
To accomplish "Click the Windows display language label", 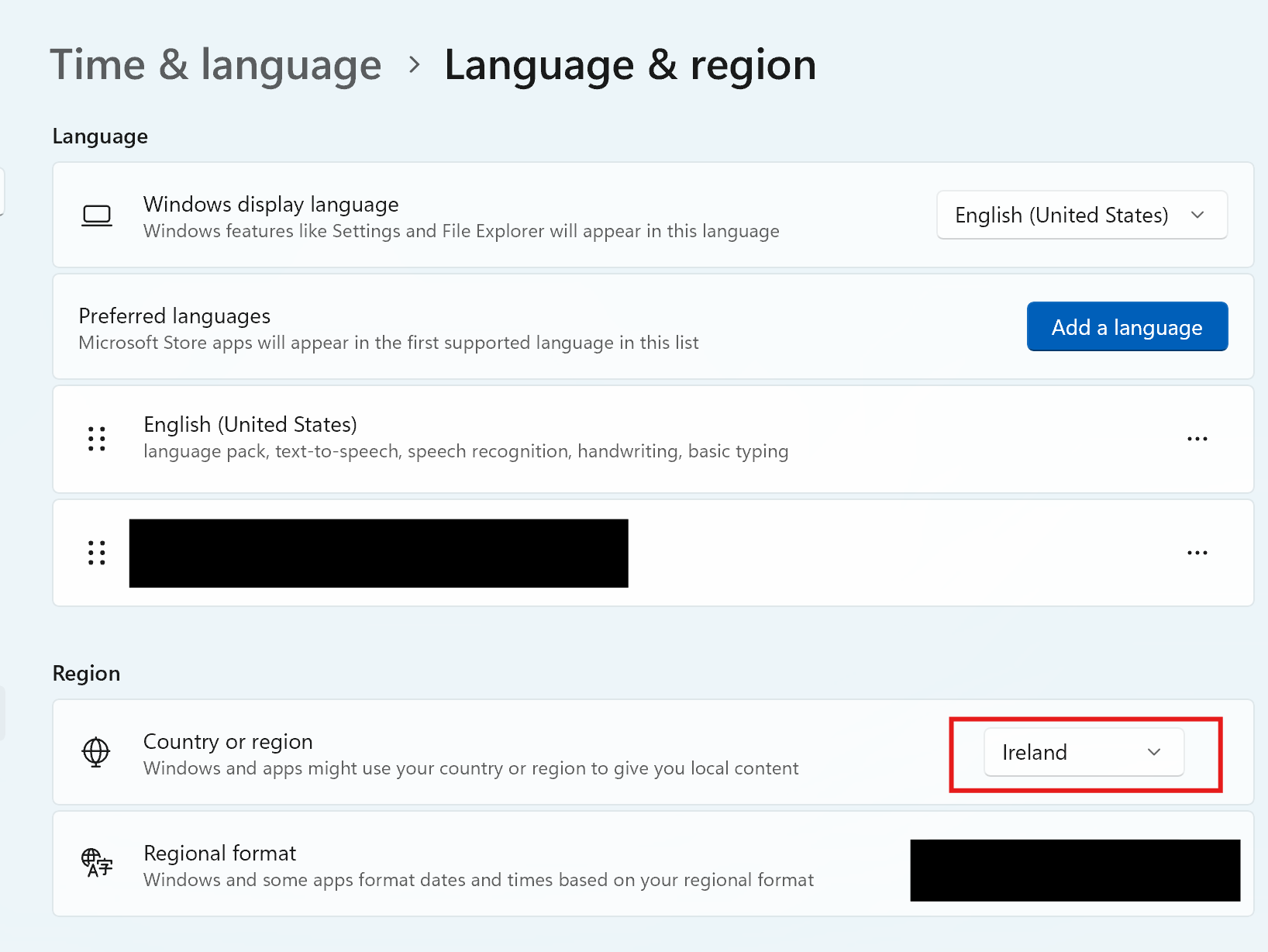I will tap(270, 205).
